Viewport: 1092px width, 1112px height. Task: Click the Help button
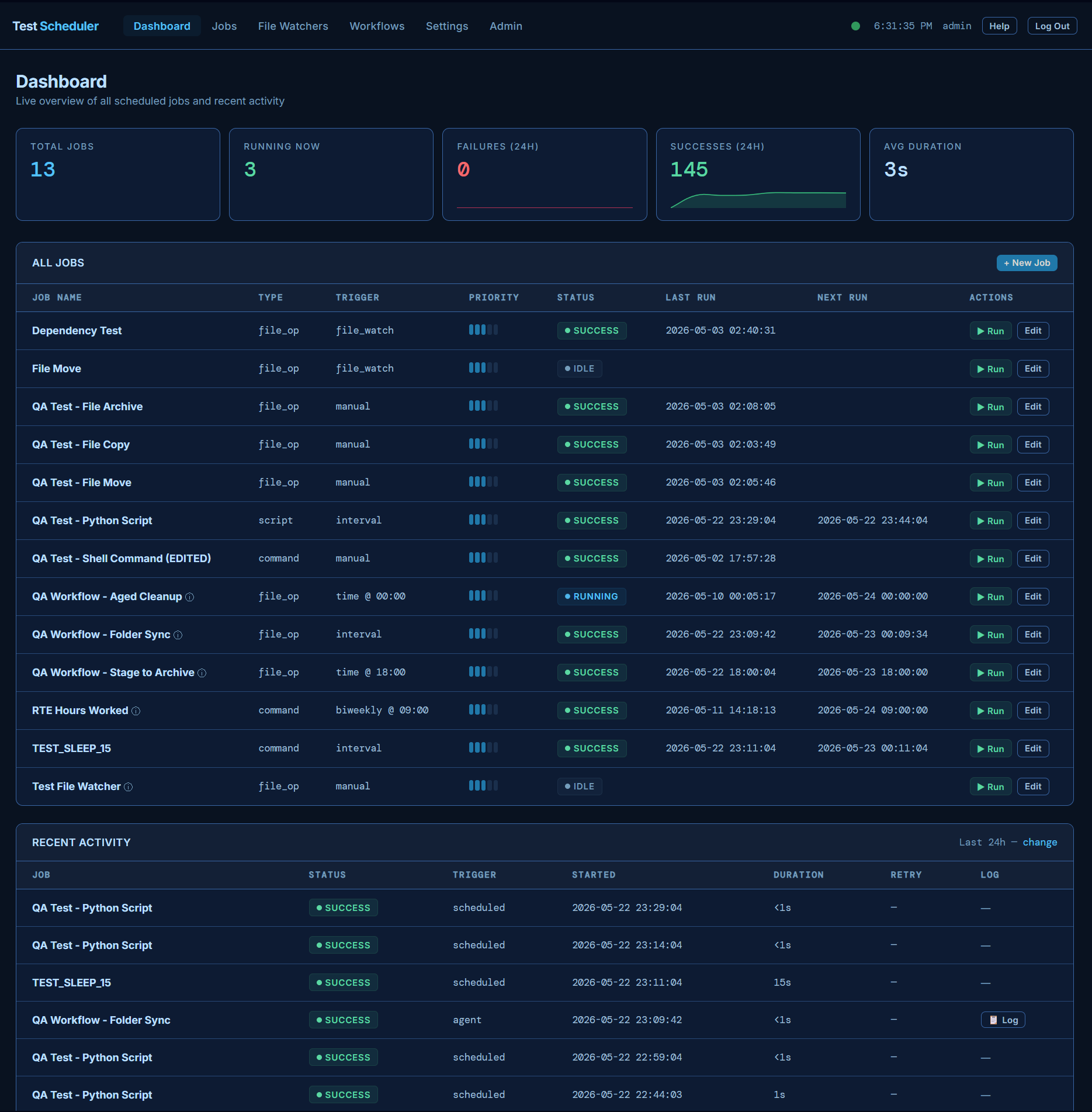coord(999,26)
